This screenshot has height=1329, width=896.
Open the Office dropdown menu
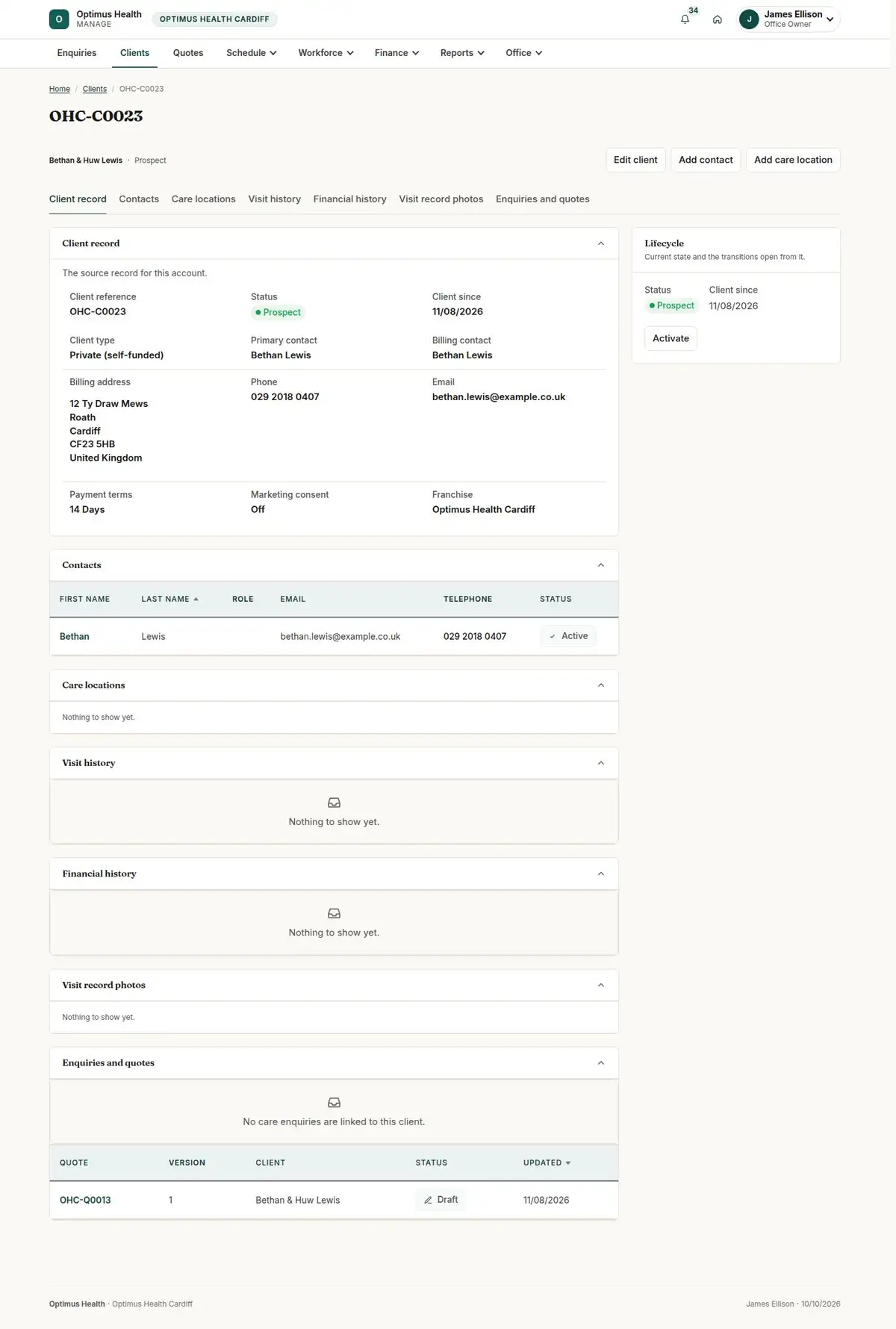(x=523, y=53)
